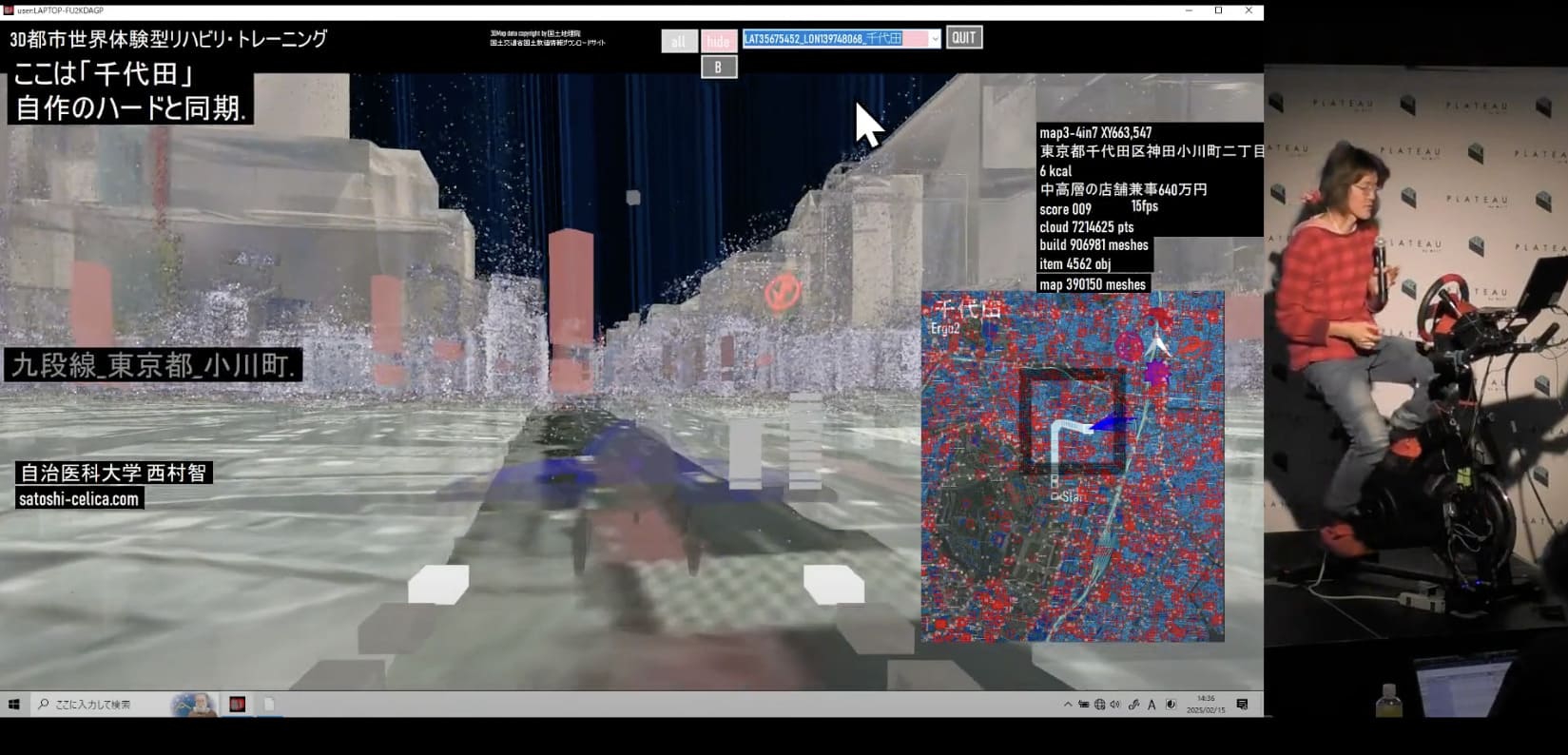Toggle the 'all' display button
This screenshot has height=755, width=1568.
click(679, 42)
